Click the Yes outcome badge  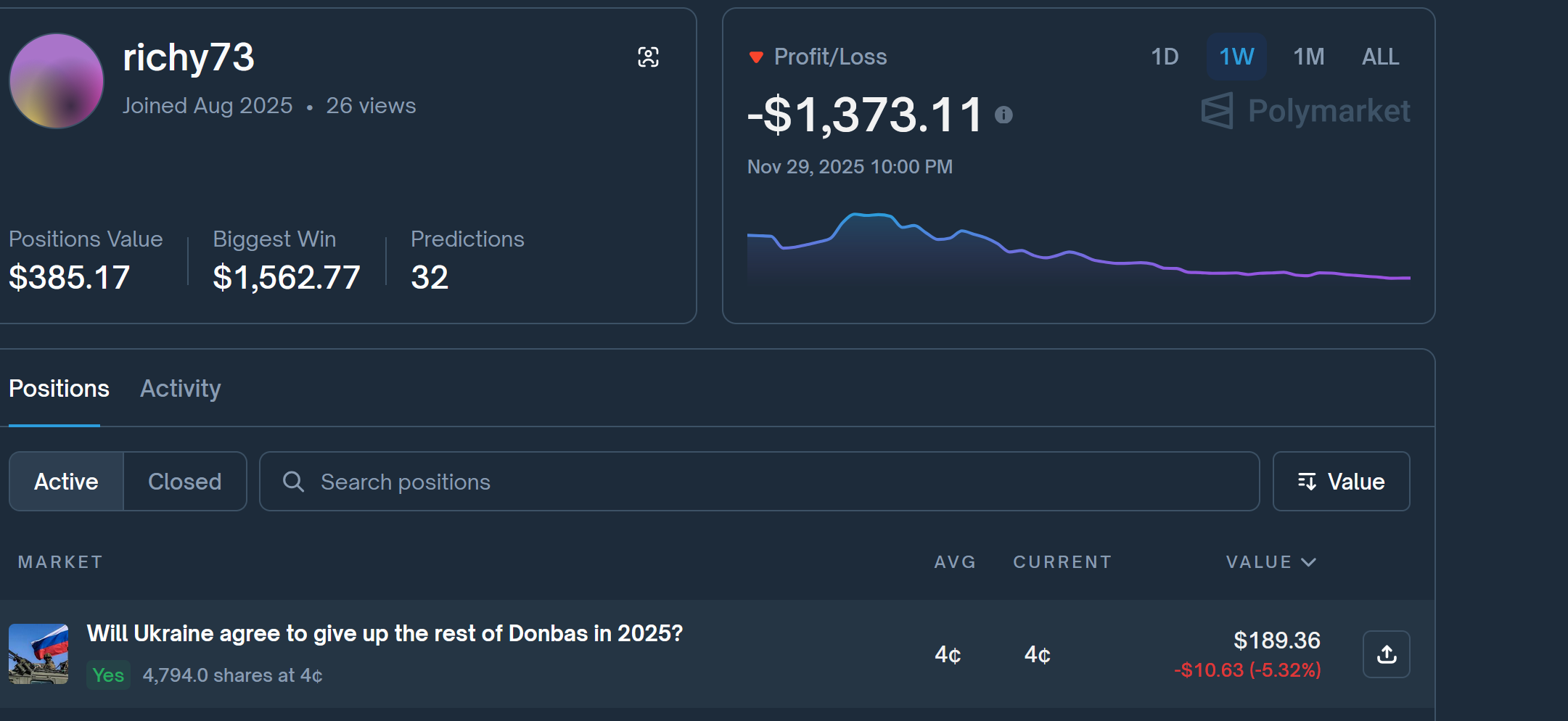pos(108,675)
